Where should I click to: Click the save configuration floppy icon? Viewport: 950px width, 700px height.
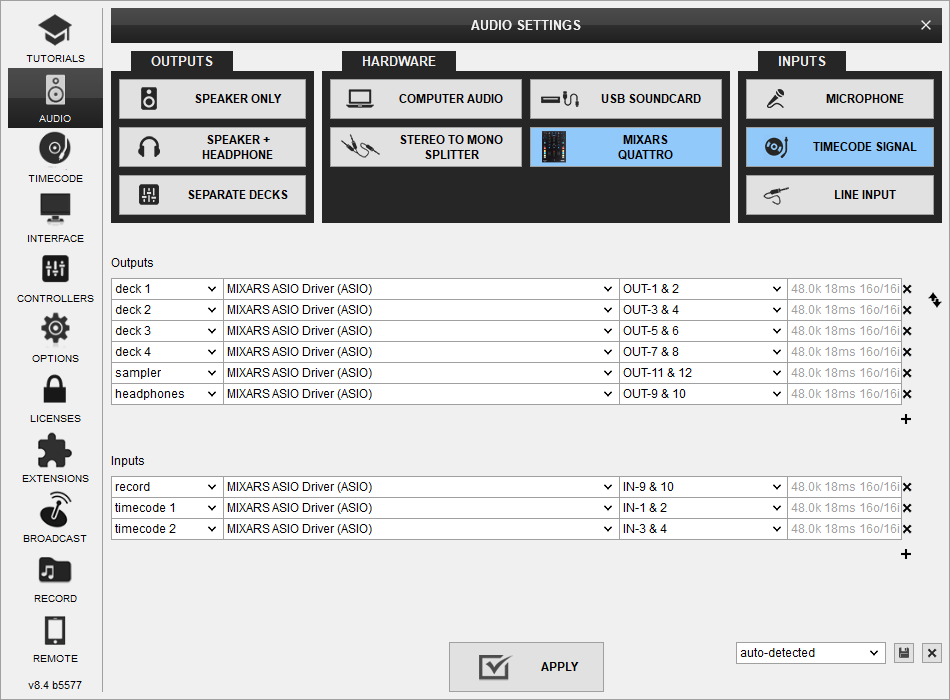coord(904,653)
